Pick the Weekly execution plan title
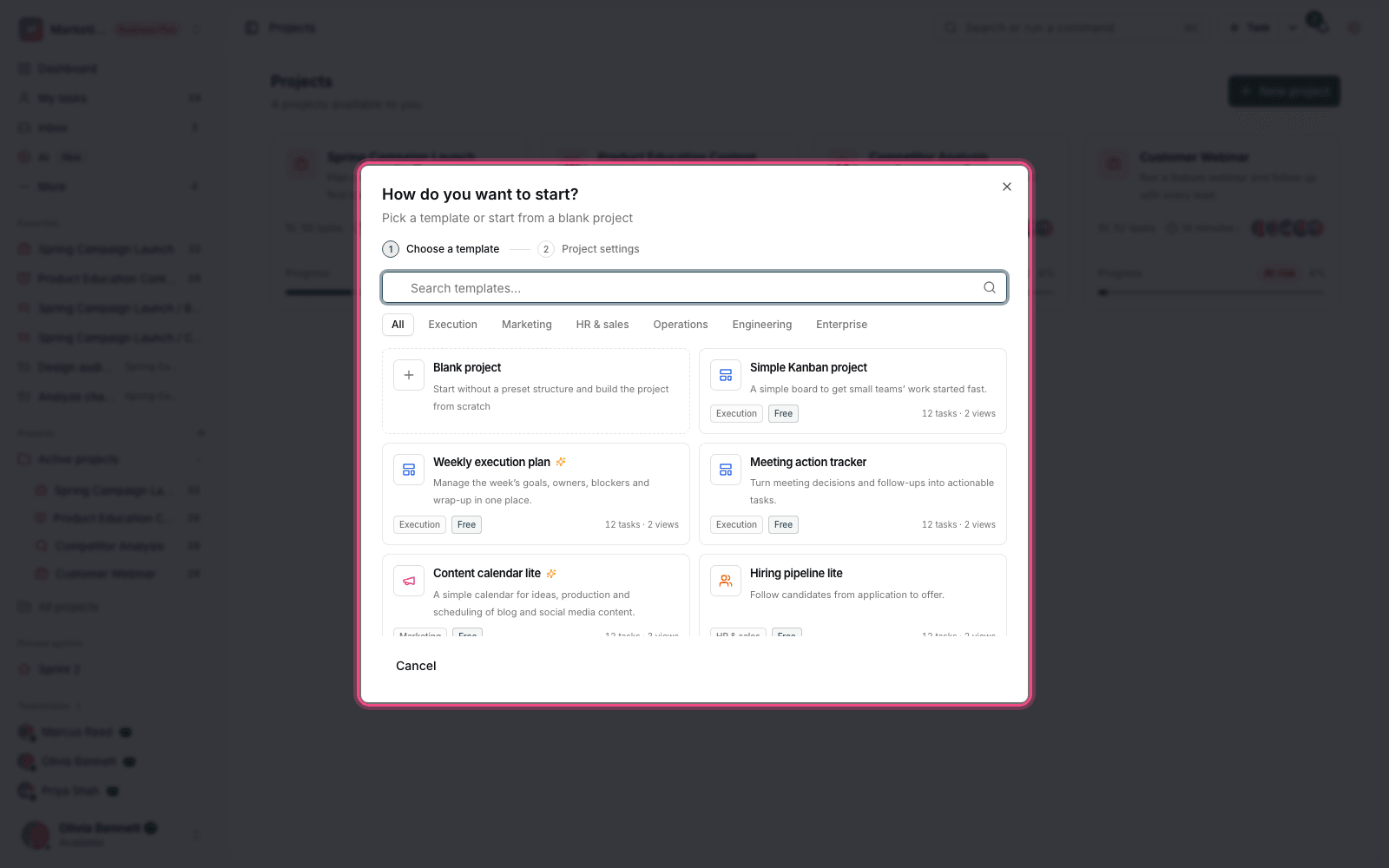Image resolution: width=1389 pixels, height=868 pixels. point(491,462)
